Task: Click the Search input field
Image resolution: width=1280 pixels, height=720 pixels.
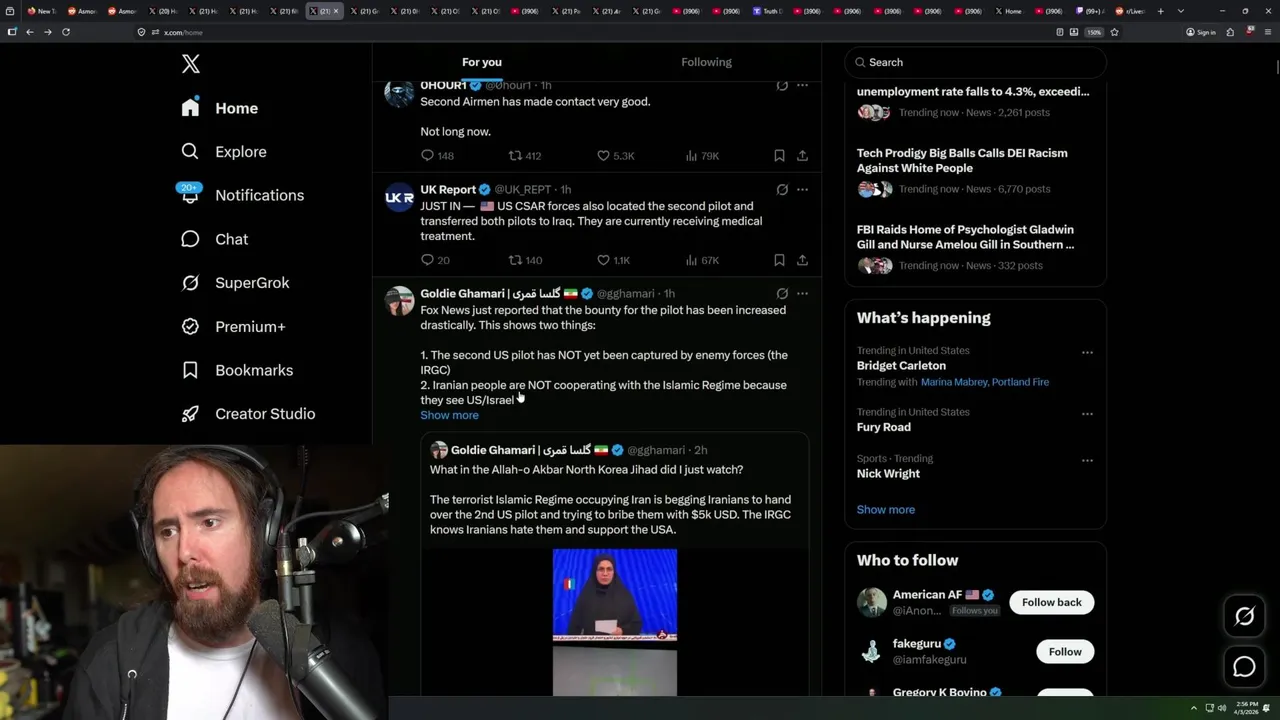Action: click(975, 62)
